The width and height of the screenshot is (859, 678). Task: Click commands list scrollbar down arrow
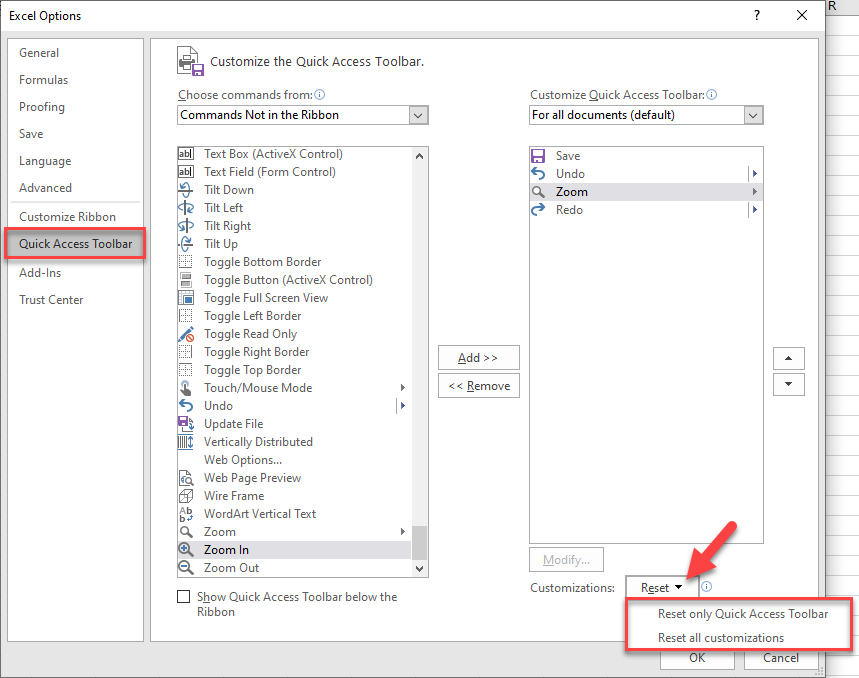[420, 568]
